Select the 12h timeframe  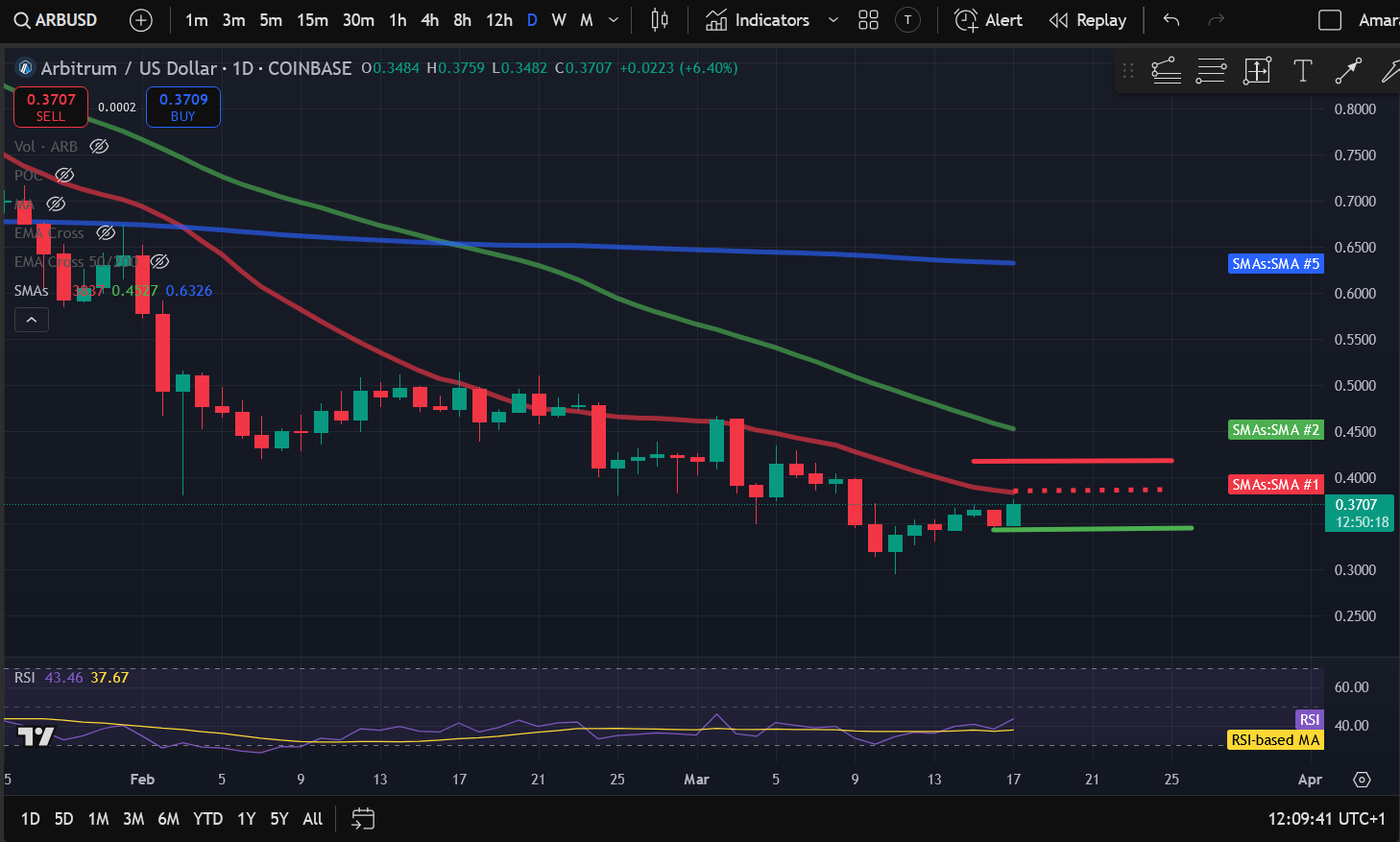[x=499, y=20]
